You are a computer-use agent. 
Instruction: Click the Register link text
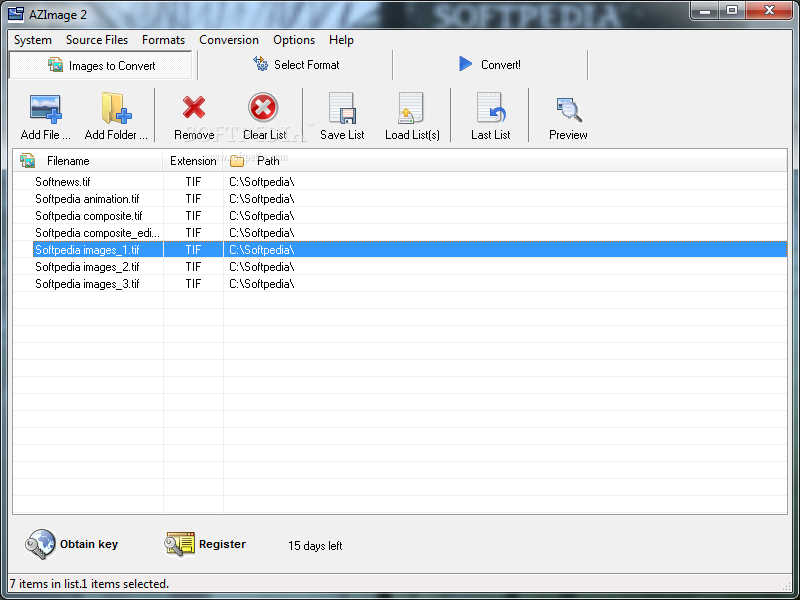(x=222, y=544)
